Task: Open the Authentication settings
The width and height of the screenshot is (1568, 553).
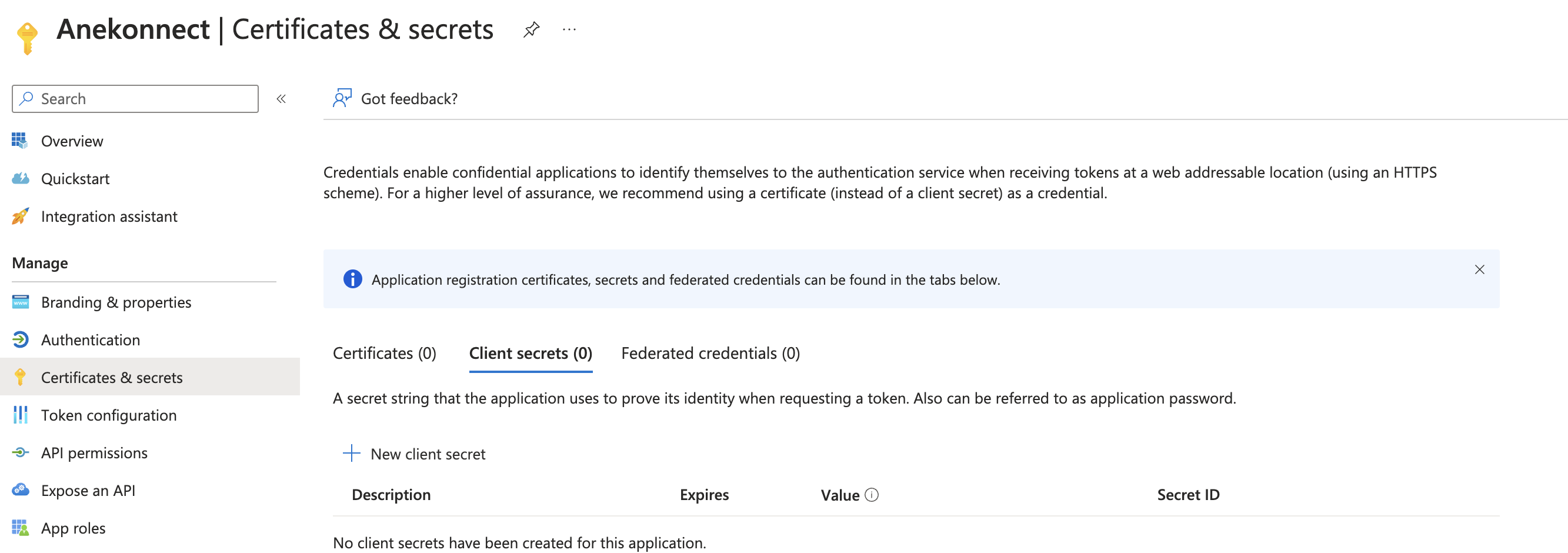Action: [x=91, y=341]
